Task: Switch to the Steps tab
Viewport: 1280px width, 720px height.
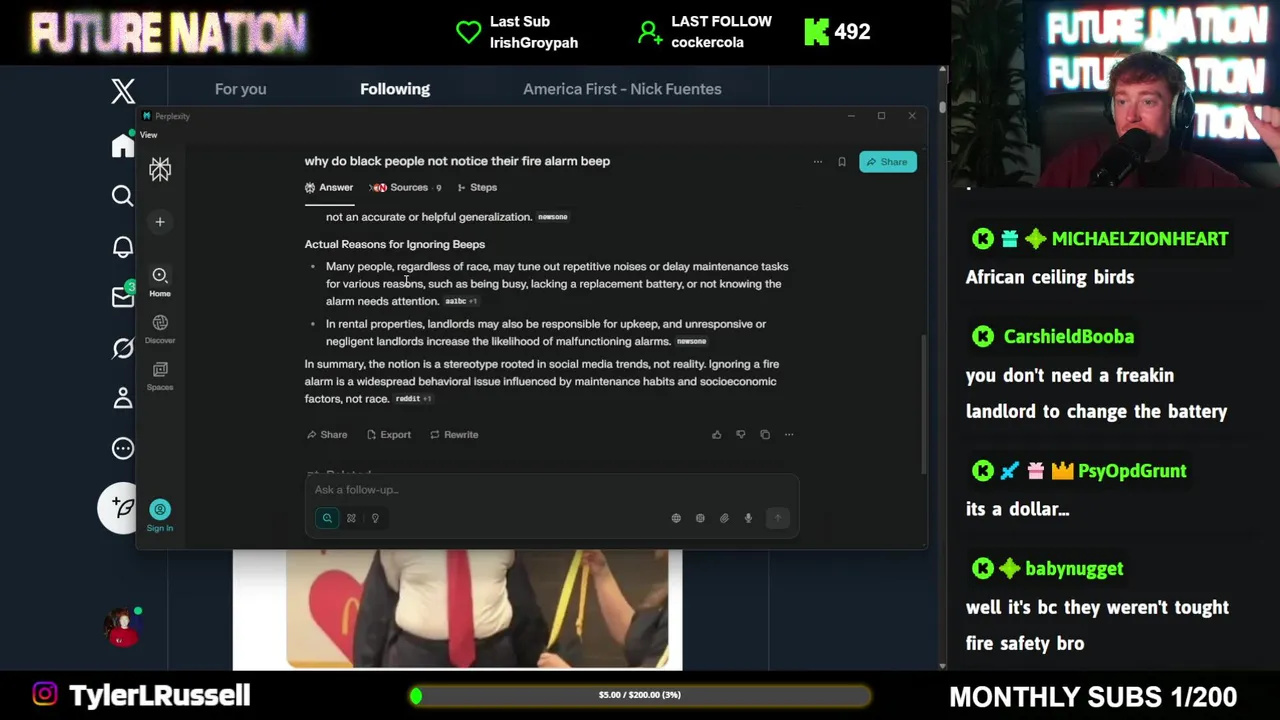Action: (477, 187)
